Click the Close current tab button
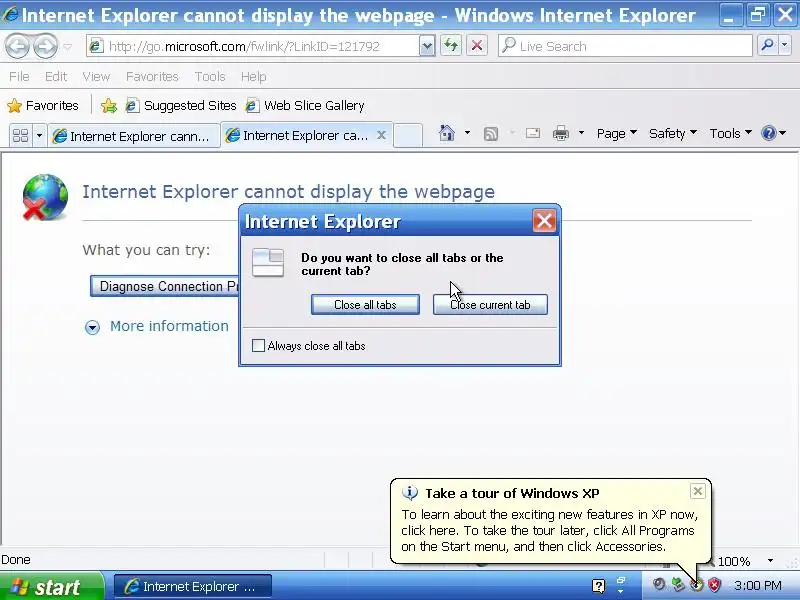The image size is (800, 600). click(x=490, y=305)
